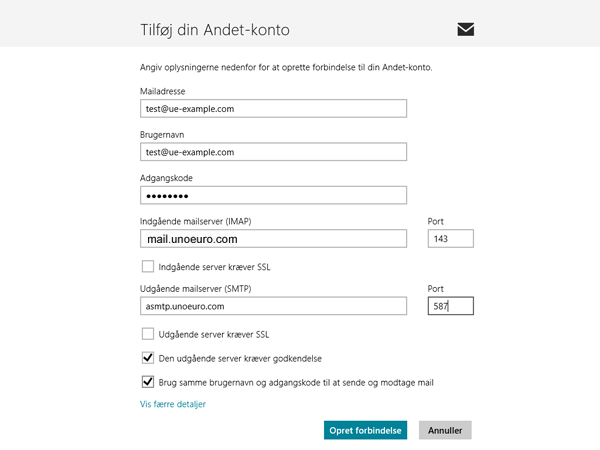Screen dimensions: 600x450
Task: Click the 'Adgangskode' field label
Action: pos(166,178)
